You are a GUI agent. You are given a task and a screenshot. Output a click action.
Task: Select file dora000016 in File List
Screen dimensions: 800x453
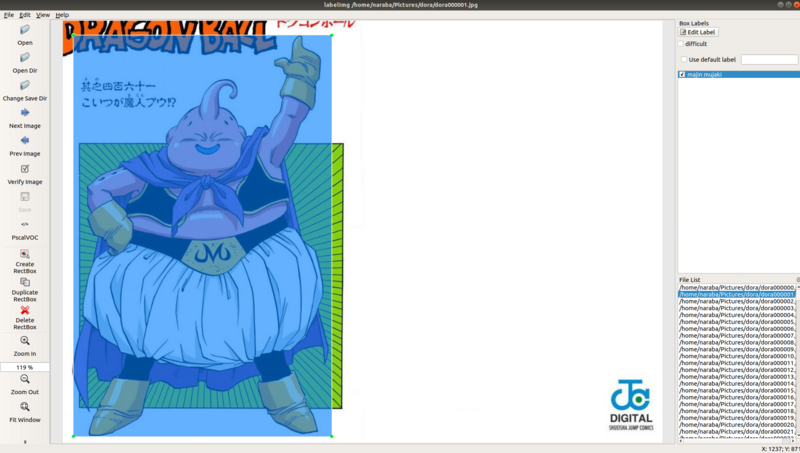pos(737,397)
